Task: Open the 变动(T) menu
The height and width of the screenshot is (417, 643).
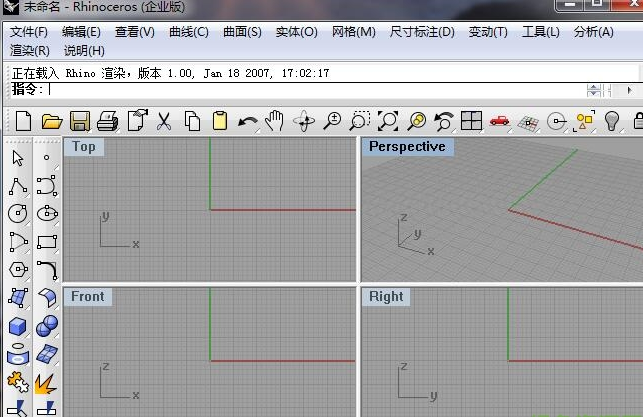Action: 488,32
